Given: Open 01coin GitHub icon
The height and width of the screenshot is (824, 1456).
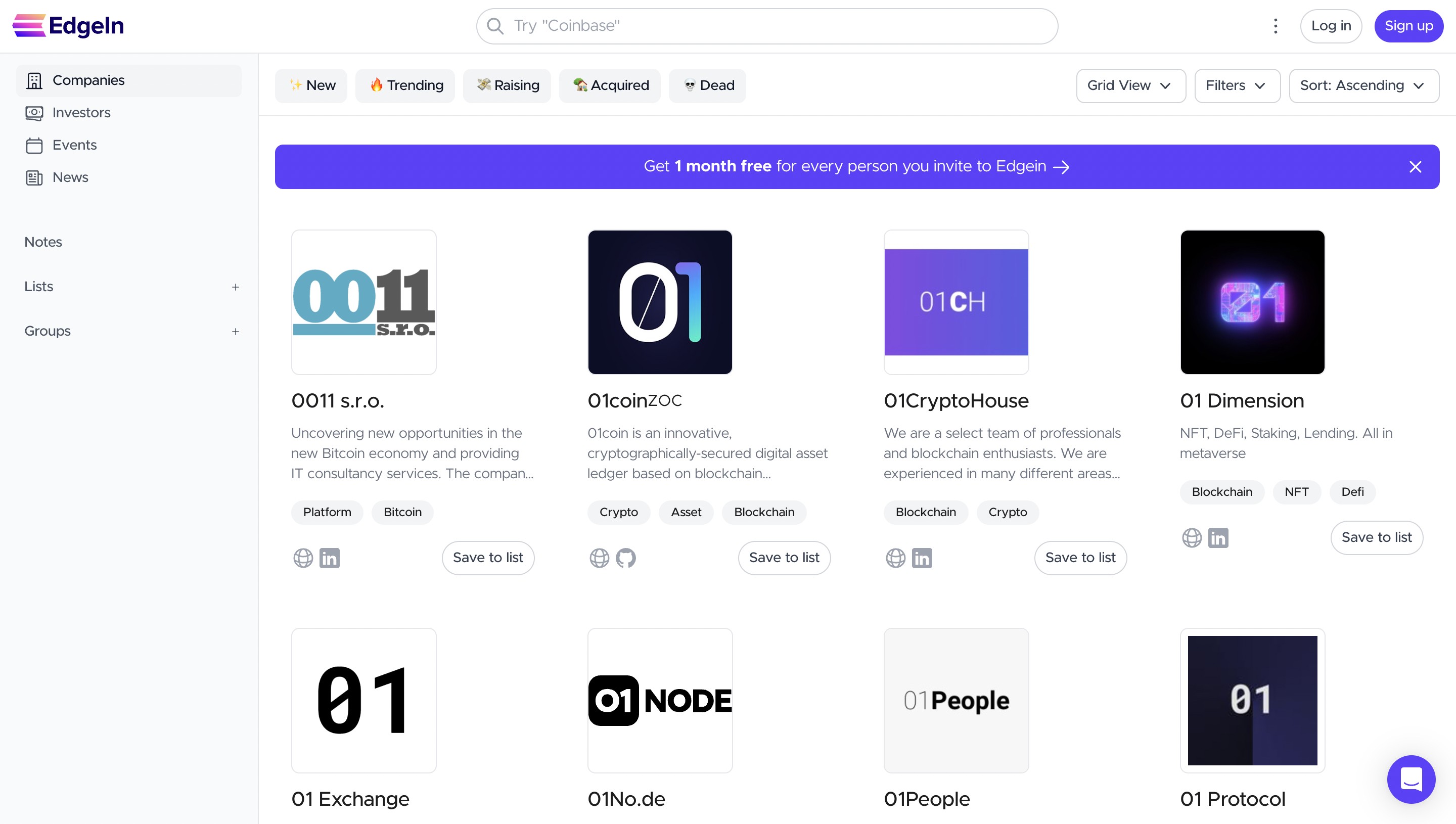Looking at the screenshot, I should (x=625, y=558).
